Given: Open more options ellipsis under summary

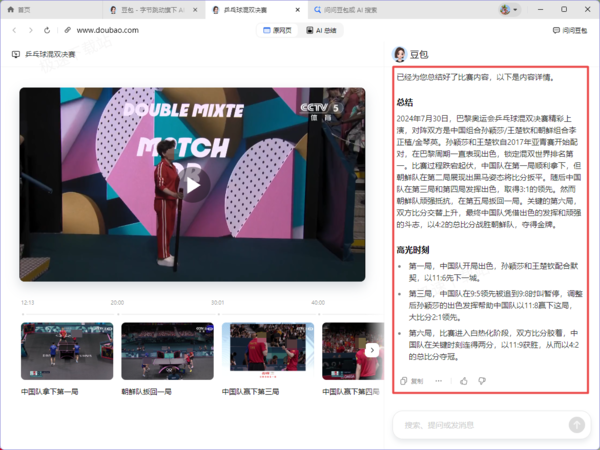Looking at the screenshot, I should pos(439,381).
